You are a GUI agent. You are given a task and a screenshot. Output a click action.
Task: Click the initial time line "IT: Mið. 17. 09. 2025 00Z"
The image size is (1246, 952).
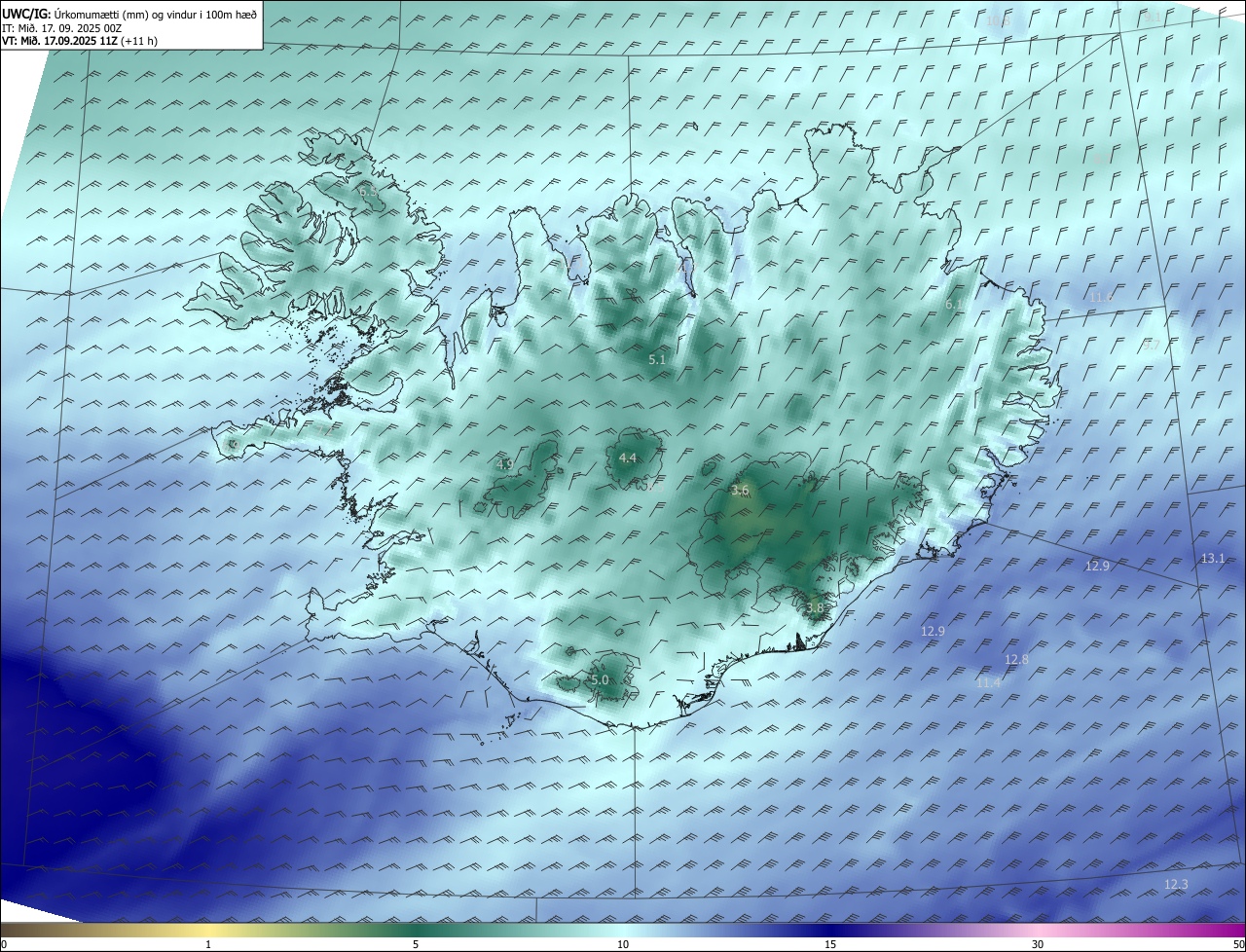pyautogui.click(x=60, y=27)
